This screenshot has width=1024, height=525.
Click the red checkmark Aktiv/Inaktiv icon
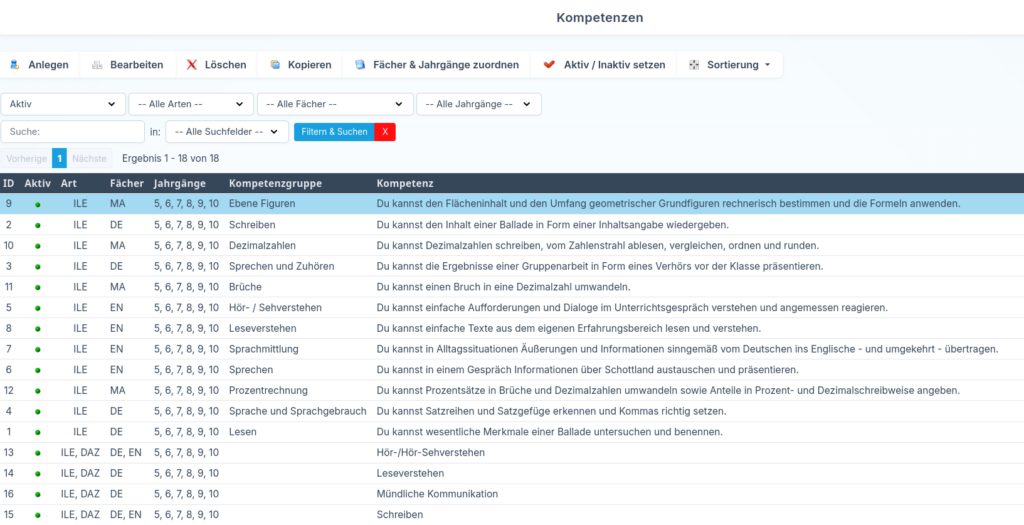[x=549, y=65]
